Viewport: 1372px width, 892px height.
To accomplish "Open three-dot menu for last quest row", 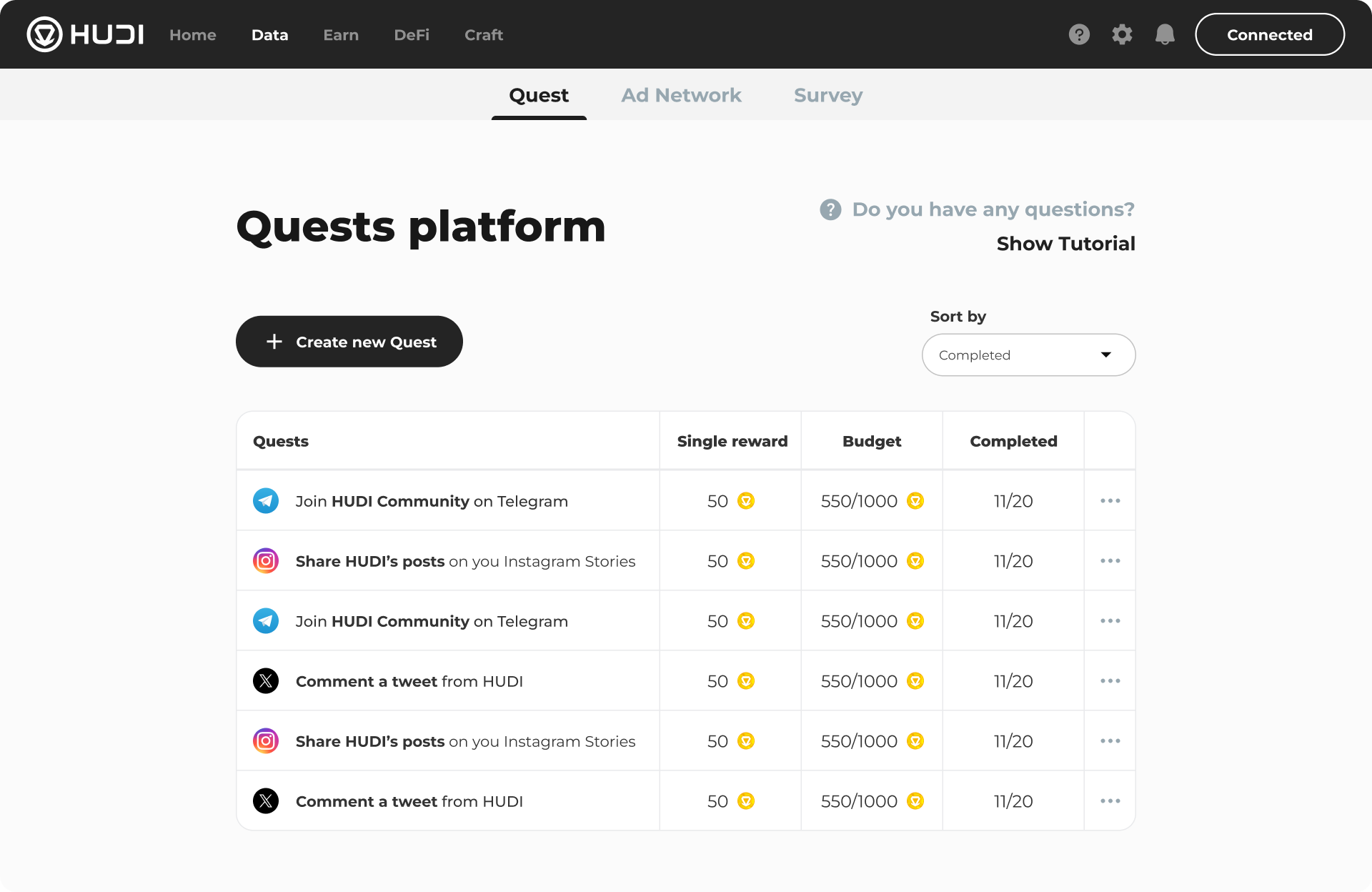I will [1110, 801].
